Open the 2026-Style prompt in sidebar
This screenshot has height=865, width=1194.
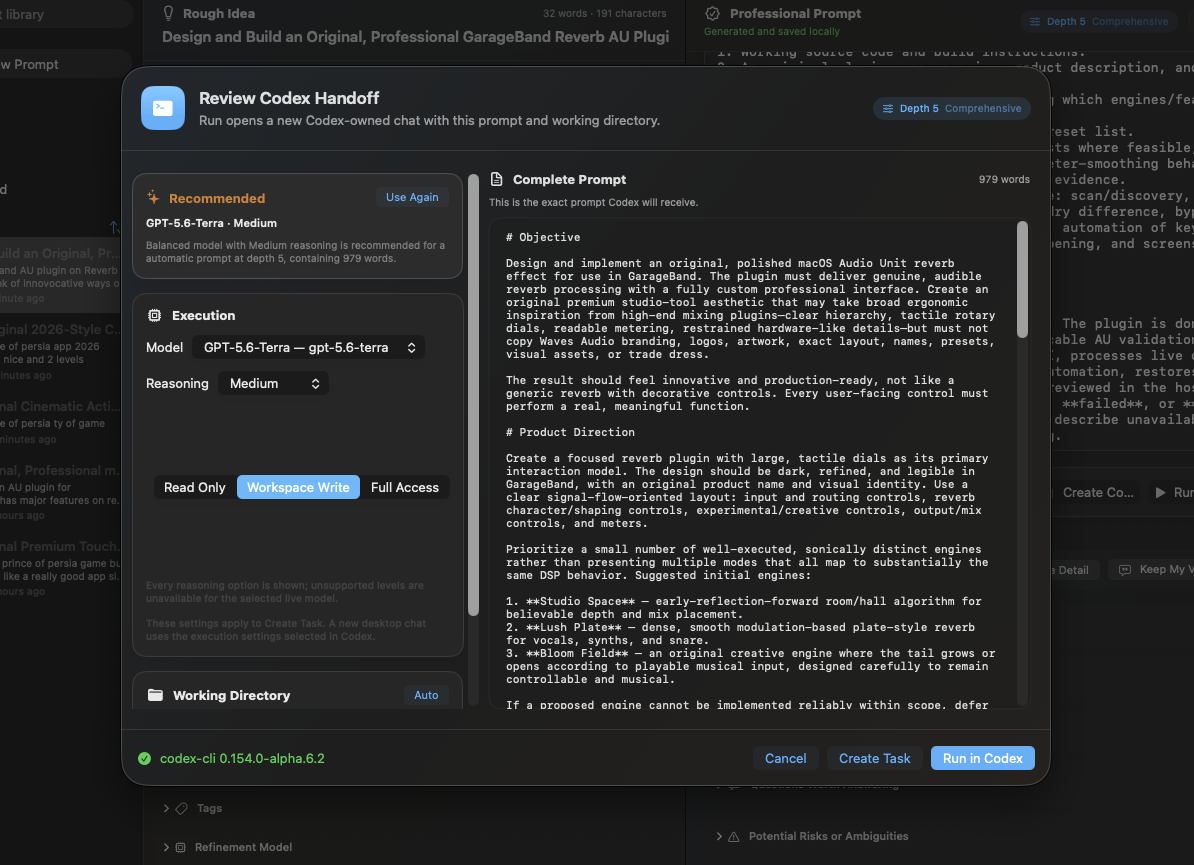pos(61,351)
